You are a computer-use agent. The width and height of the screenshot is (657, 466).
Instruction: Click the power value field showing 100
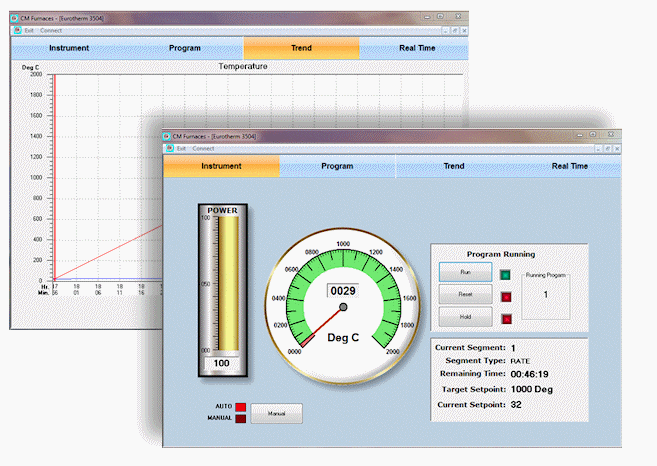click(222, 363)
